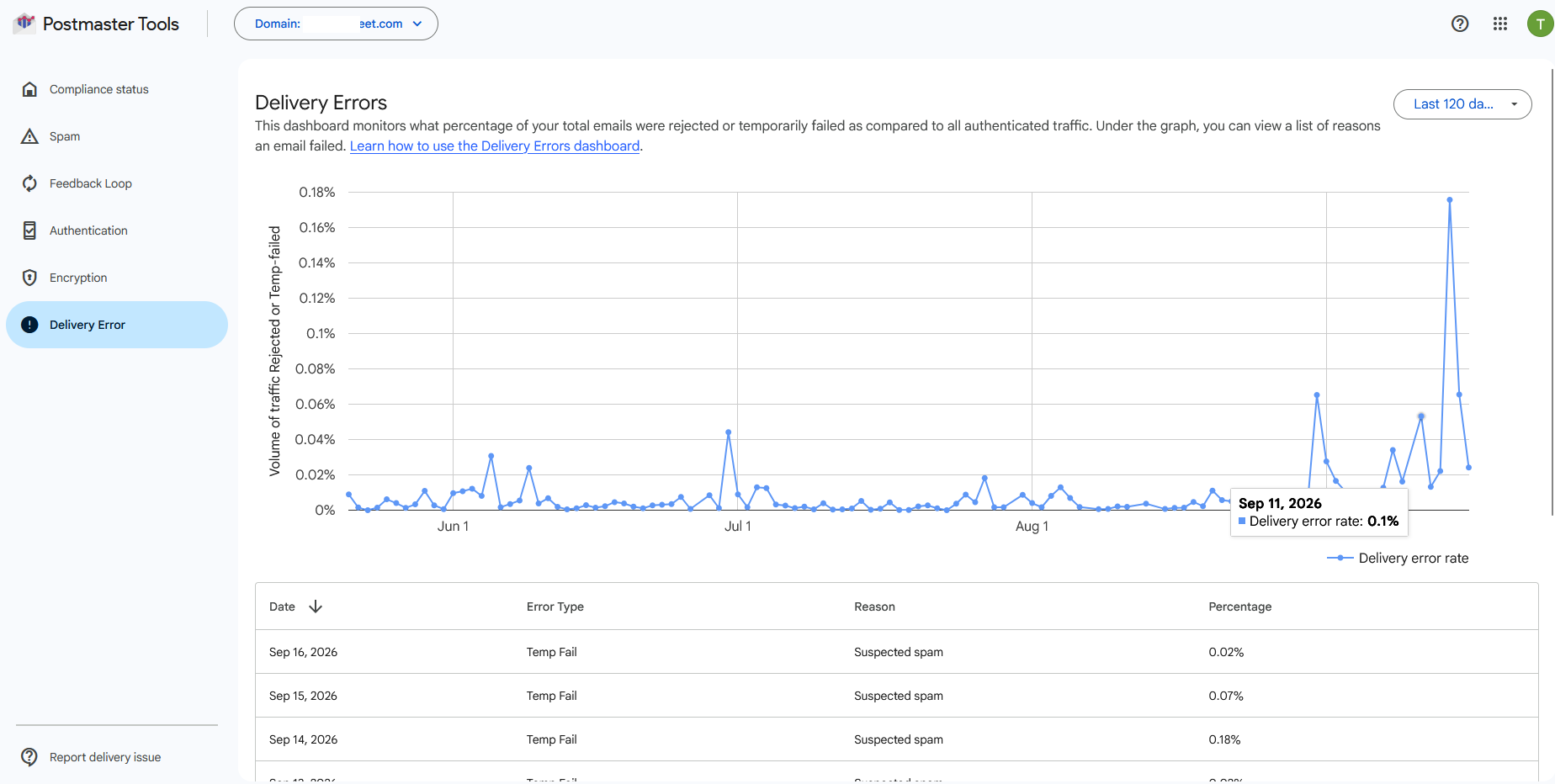Open Learn how to use Delivery Errors dashboard

tap(495, 146)
